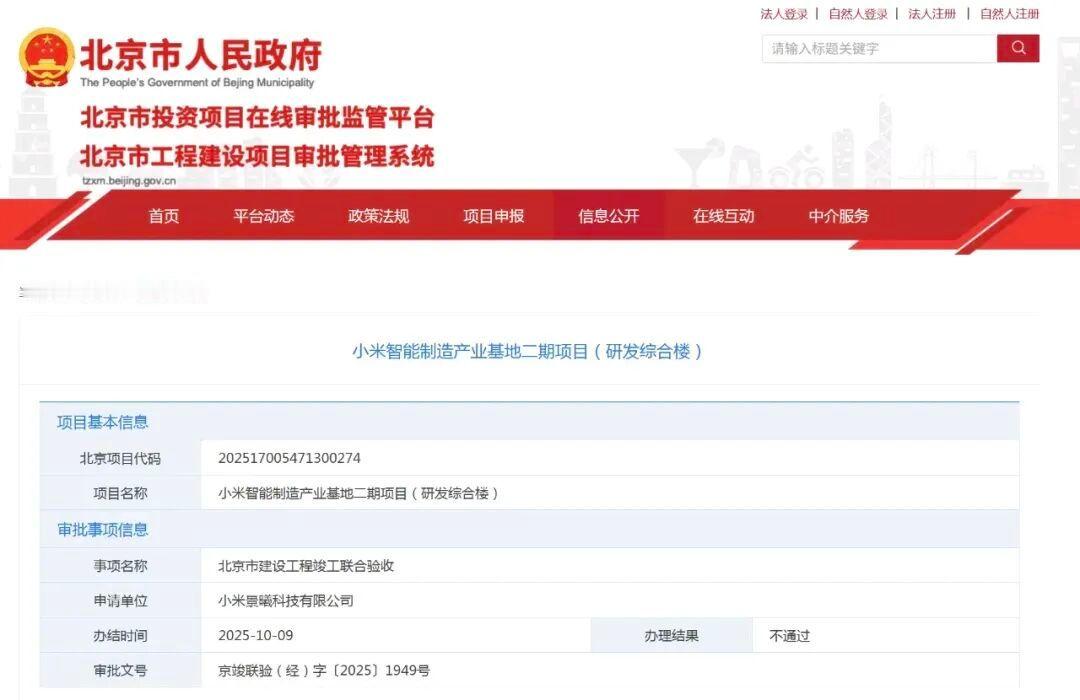Click the 项目基本信息 section header

click(x=103, y=422)
